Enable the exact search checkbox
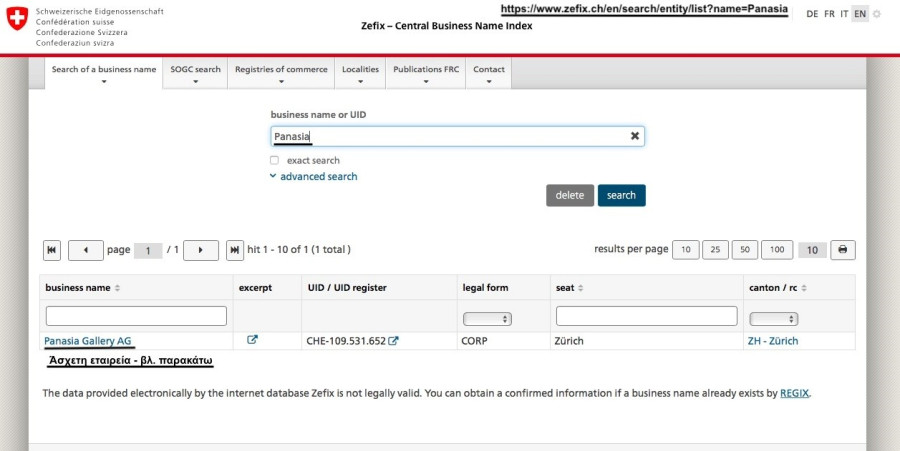Image resolution: width=900 pixels, height=451 pixels. (x=274, y=160)
